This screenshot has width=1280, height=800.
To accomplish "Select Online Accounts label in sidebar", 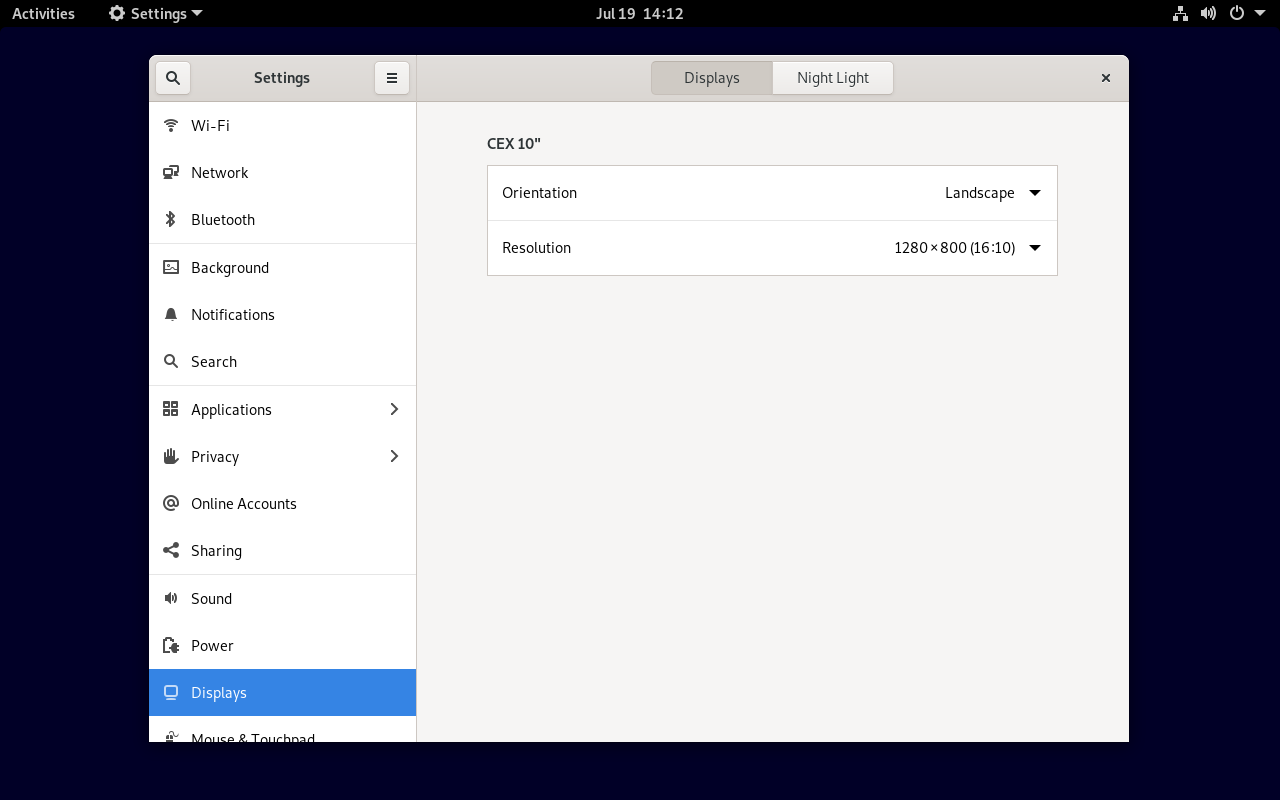I will coord(244,503).
